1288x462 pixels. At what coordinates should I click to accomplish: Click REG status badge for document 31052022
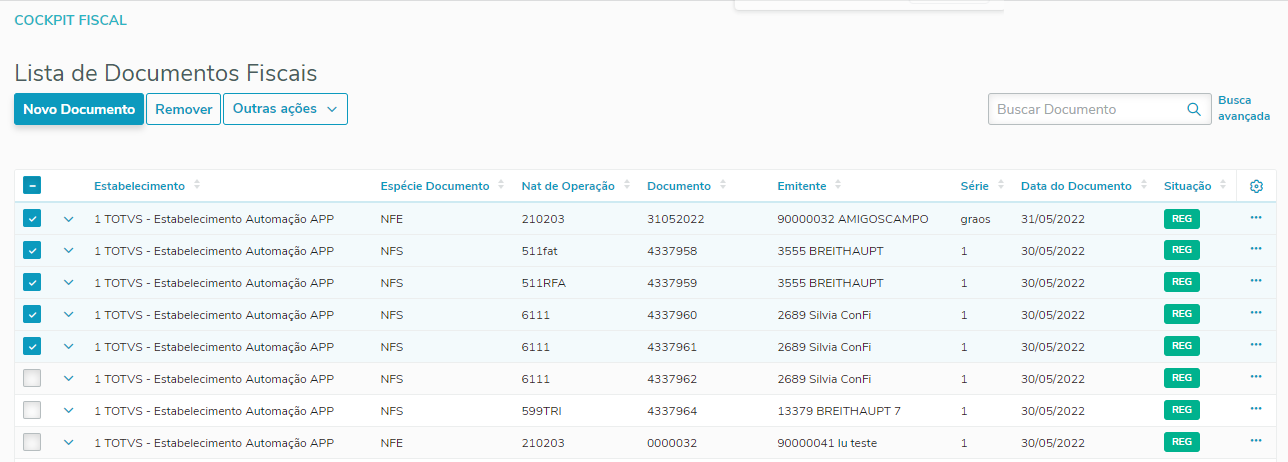(1181, 219)
